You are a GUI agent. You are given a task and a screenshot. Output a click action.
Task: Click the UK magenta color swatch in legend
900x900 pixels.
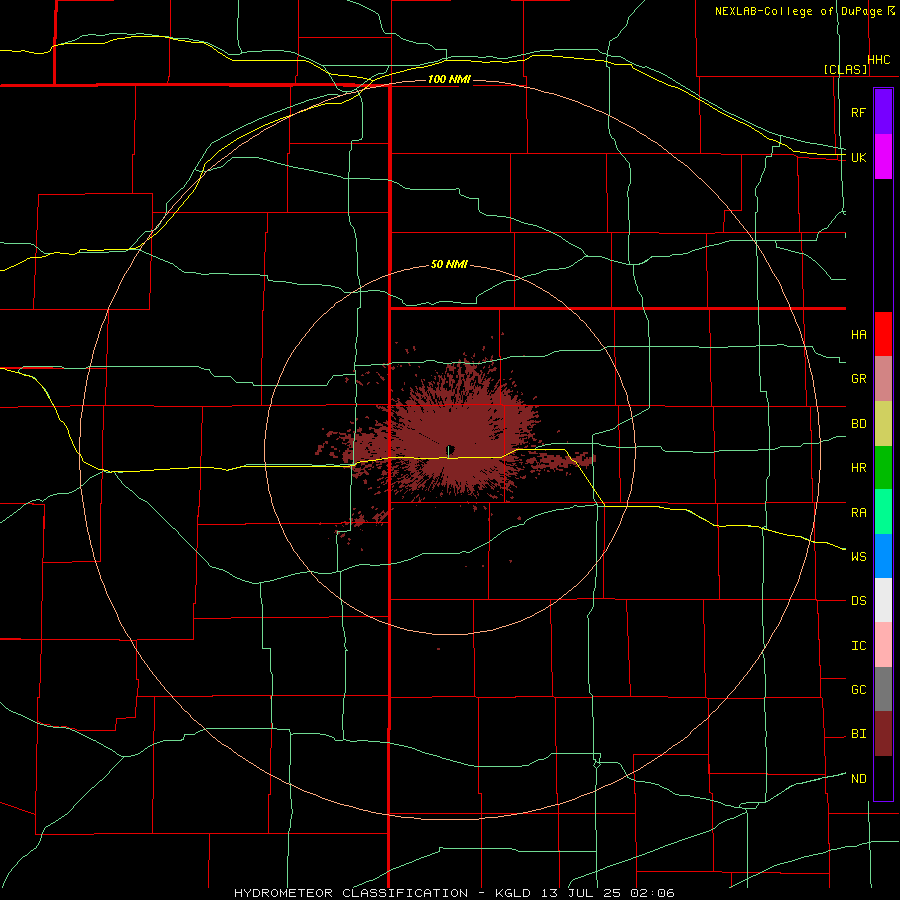(883, 157)
